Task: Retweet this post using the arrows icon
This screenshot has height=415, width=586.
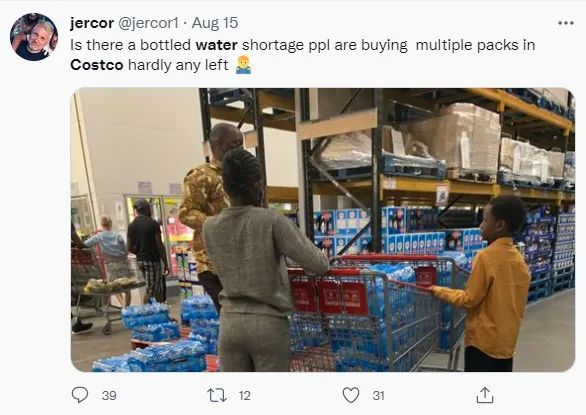Action: pos(217,395)
